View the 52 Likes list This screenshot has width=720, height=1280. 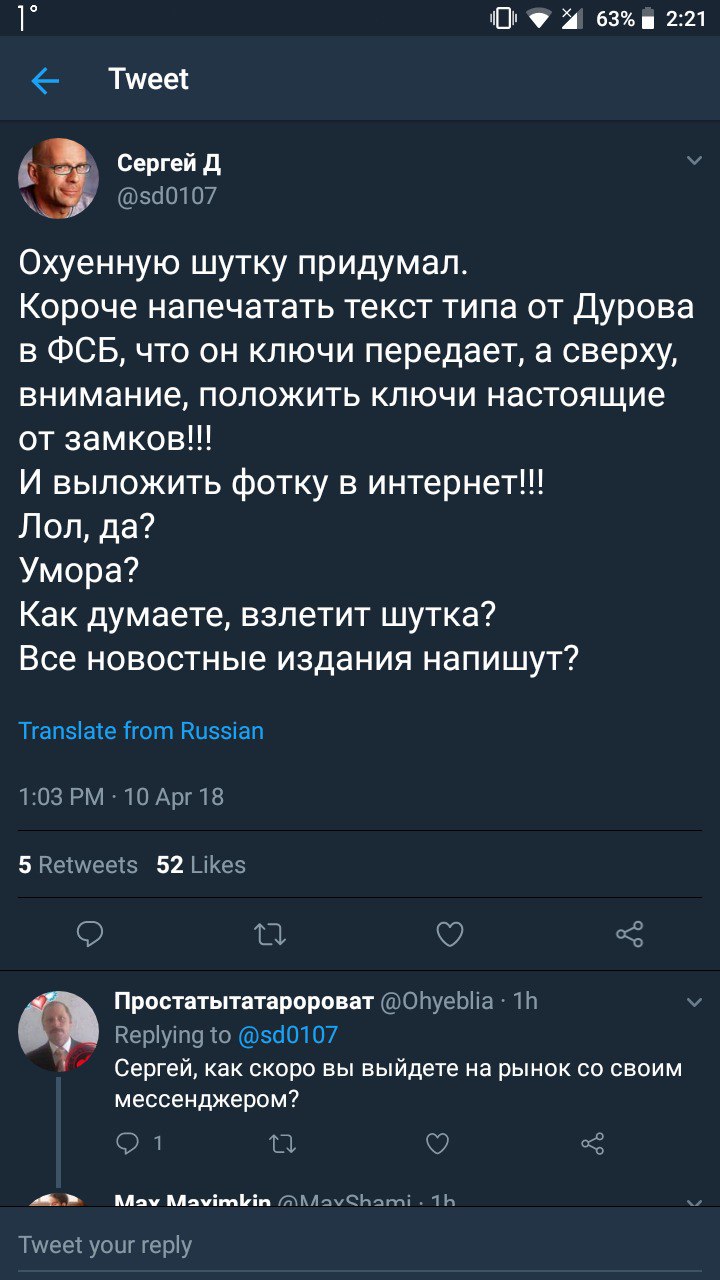pyautogui.click(x=201, y=865)
